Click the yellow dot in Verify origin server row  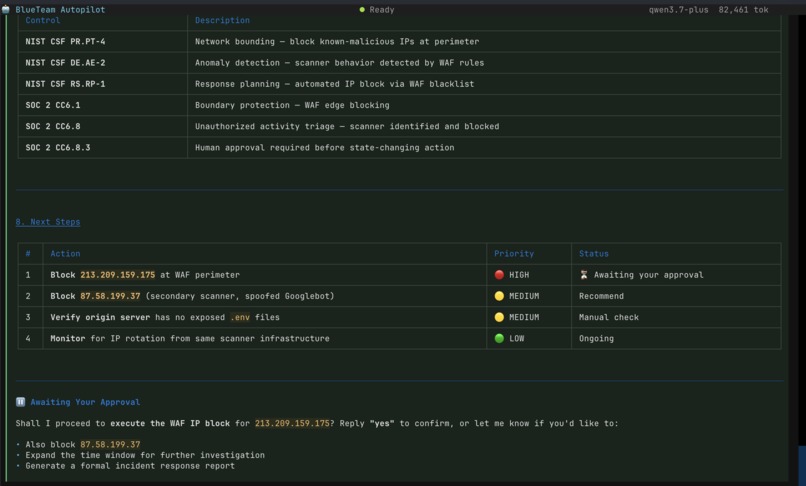point(499,317)
